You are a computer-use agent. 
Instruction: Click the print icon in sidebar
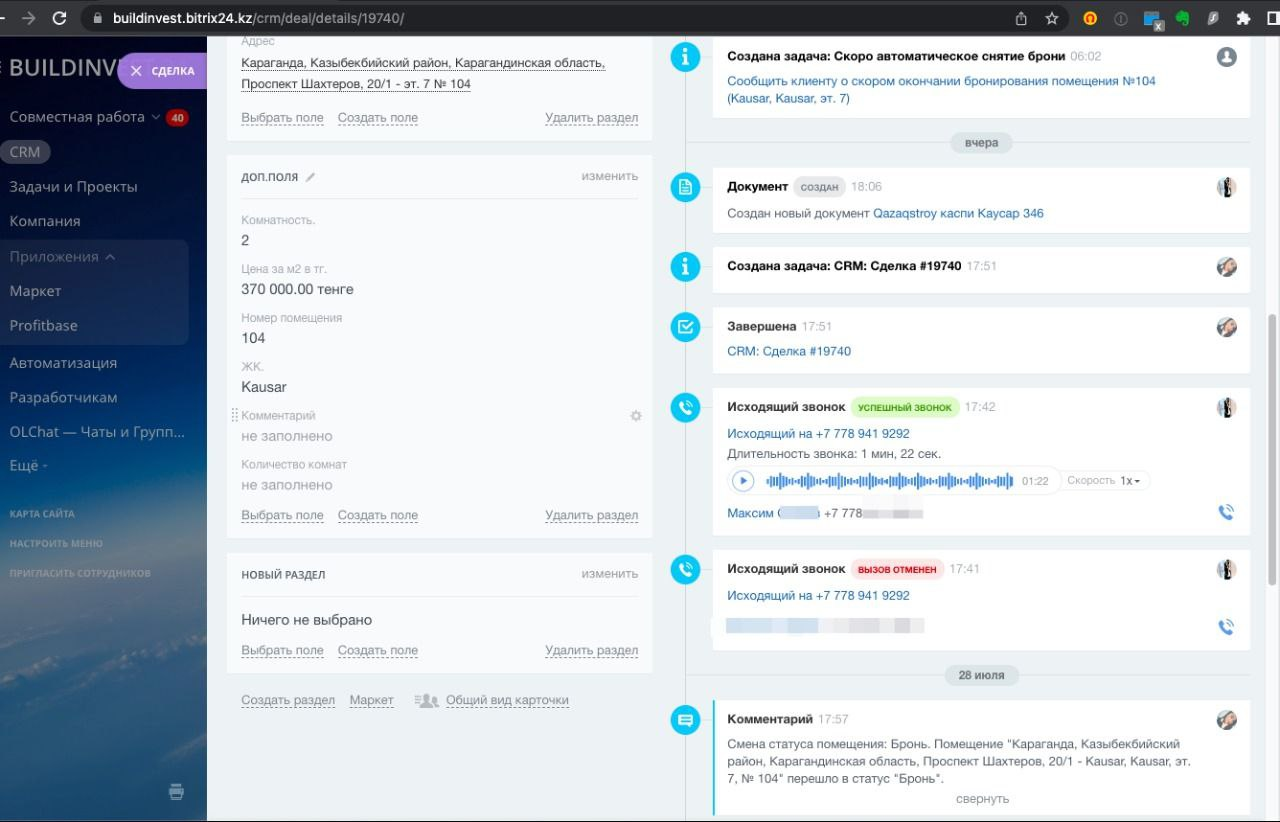[x=177, y=792]
